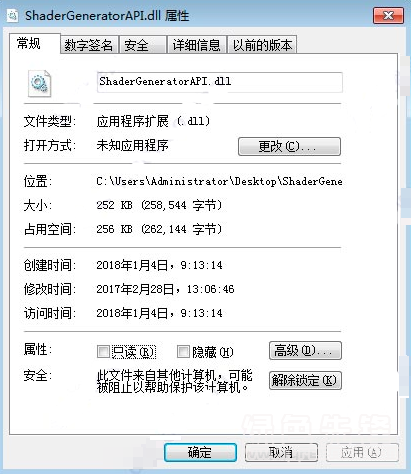
Task: Toggle the 隐藏 hidden checkbox
Action: click(x=183, y=351)
